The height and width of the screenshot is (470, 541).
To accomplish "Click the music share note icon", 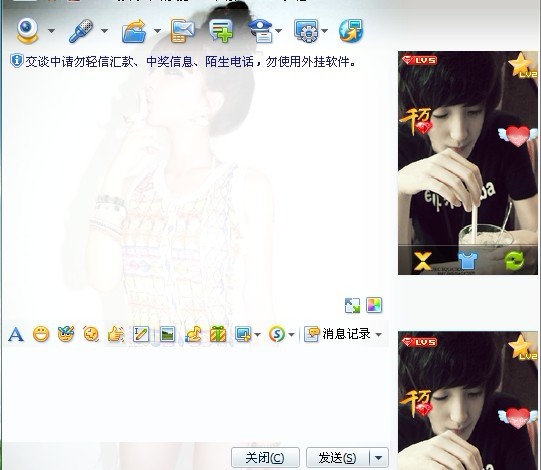I will [193, 334].
